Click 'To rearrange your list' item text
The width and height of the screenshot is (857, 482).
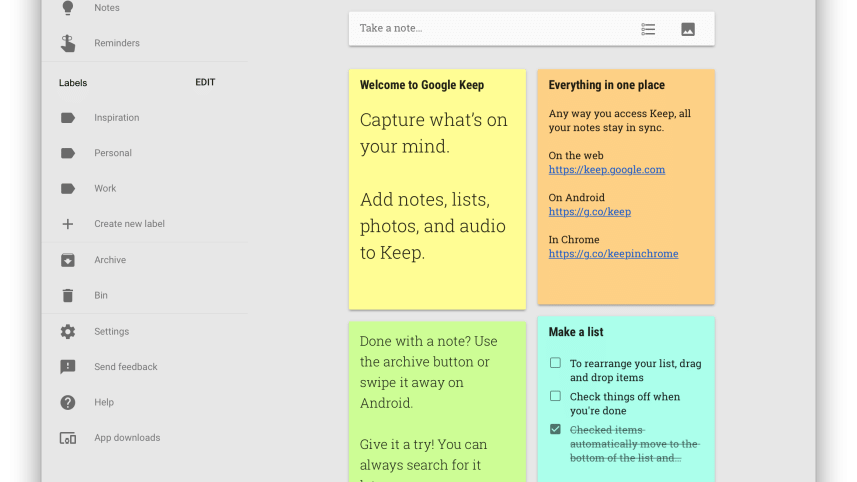(635, 371)
